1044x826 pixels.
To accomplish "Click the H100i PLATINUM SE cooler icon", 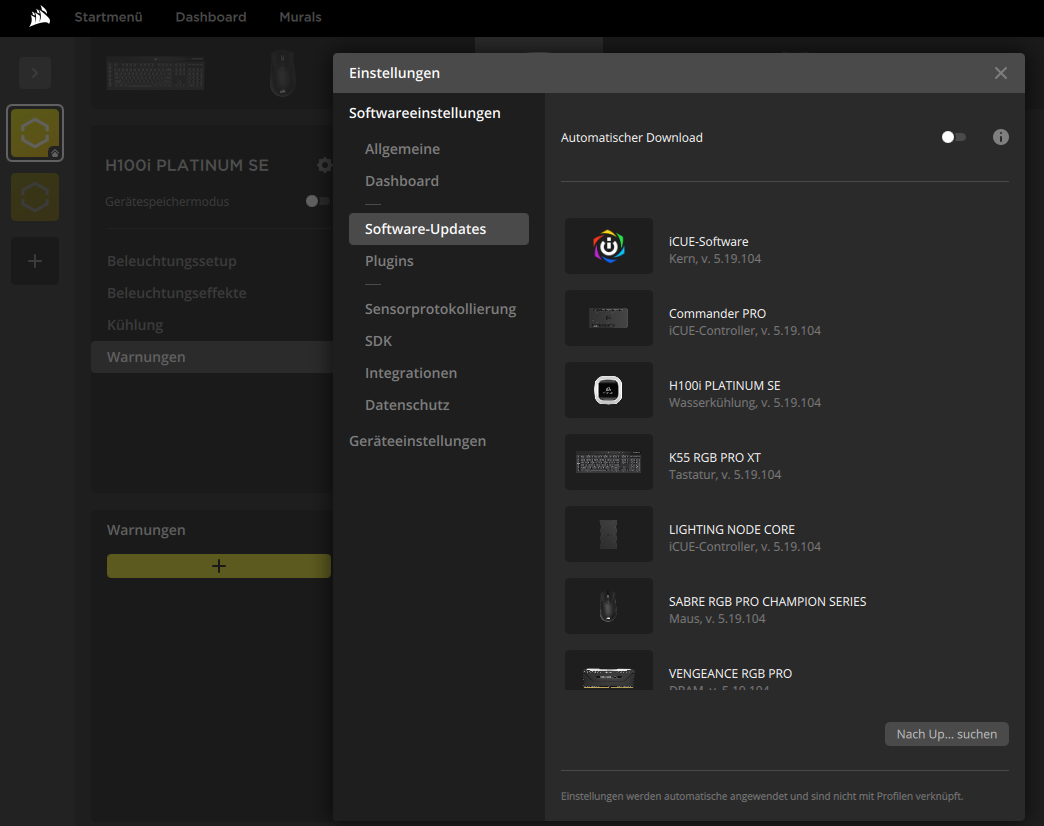I will coord(609,390).
